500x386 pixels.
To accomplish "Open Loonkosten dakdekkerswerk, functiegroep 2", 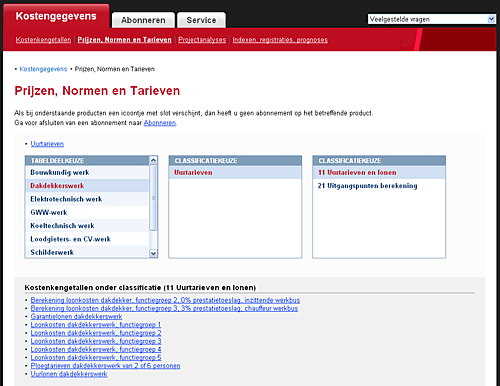I will (96, 333).
